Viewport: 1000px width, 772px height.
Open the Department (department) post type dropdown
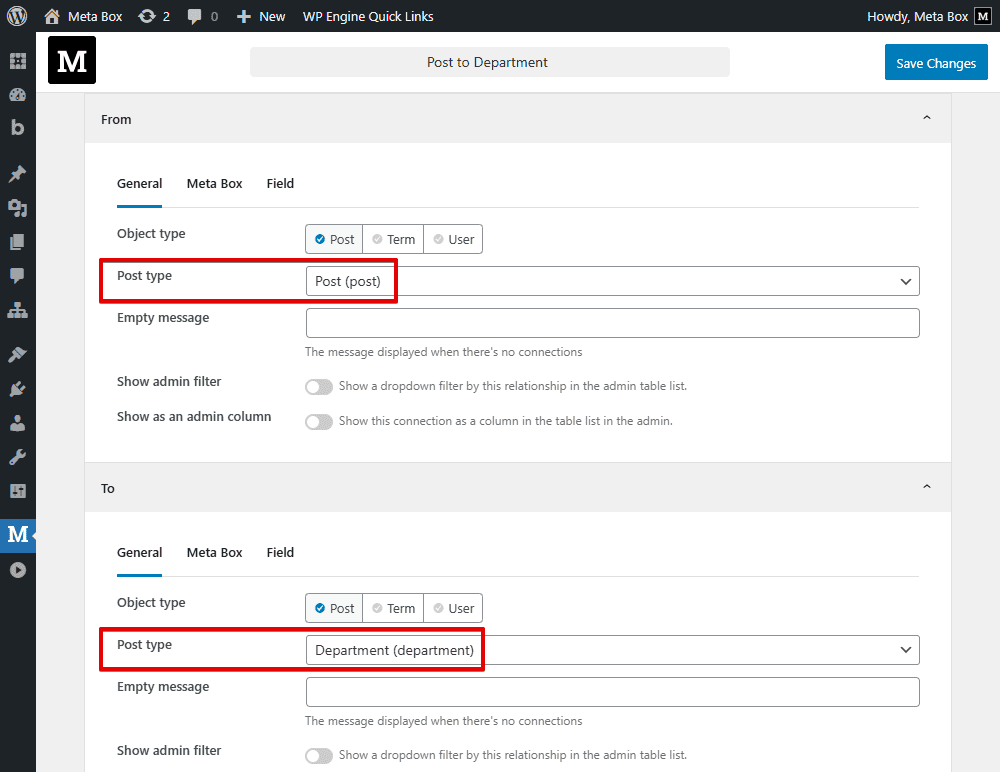coord(611,650)
